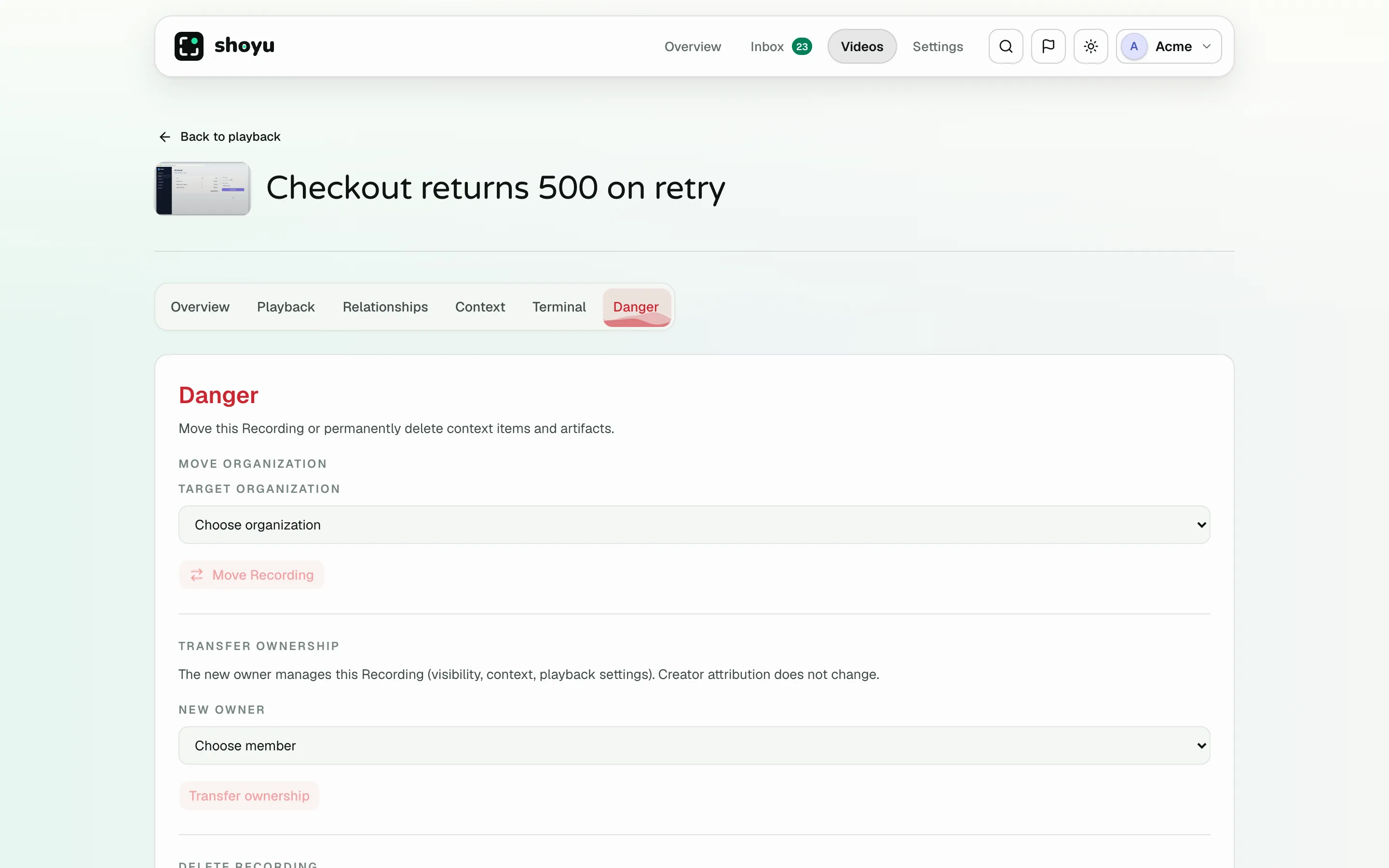Open the Context tab
Image resolution: width=1389 pixels, height=868 pixels.
480,307
